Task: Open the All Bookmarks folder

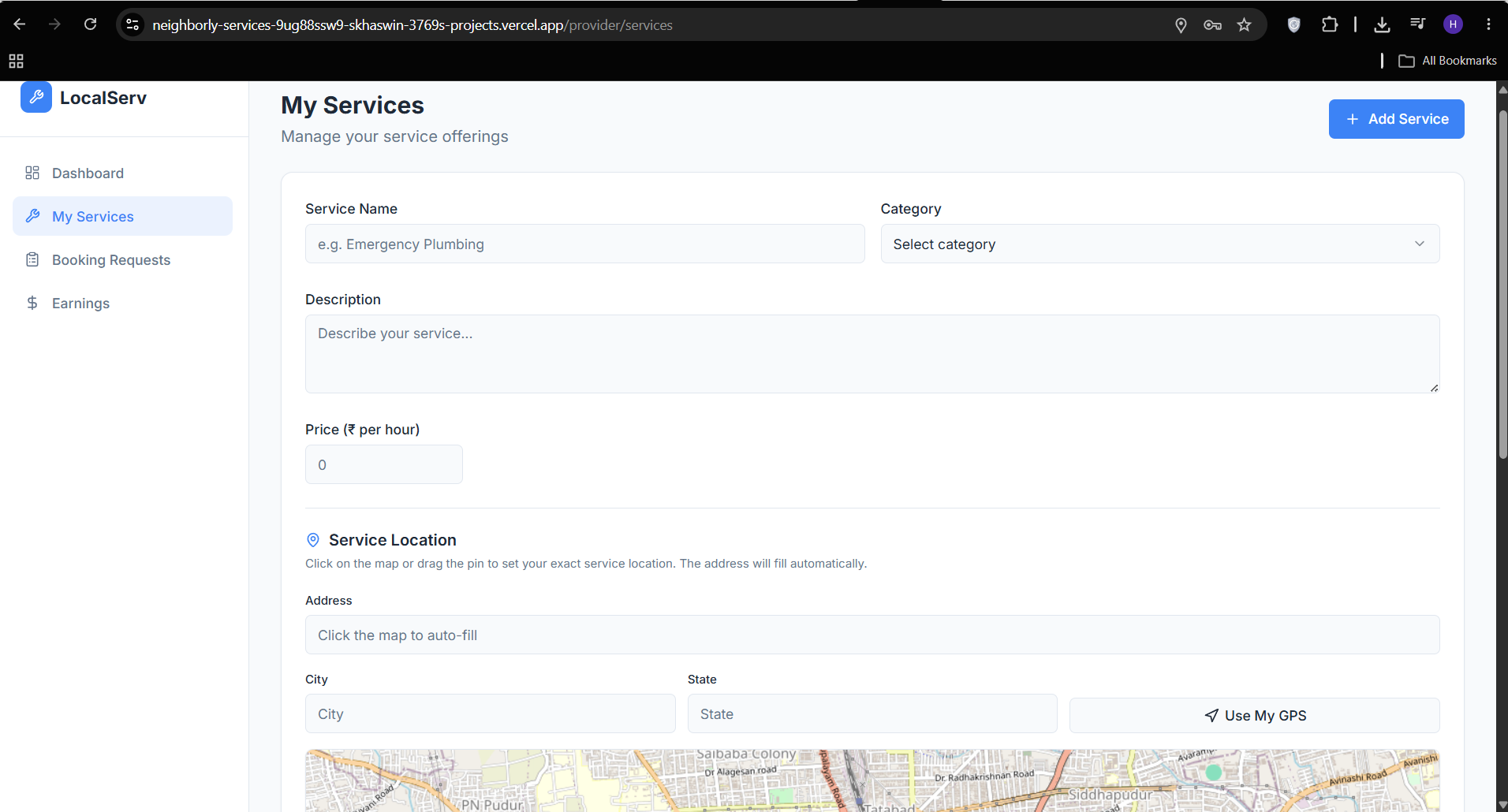Action: 1447,61
